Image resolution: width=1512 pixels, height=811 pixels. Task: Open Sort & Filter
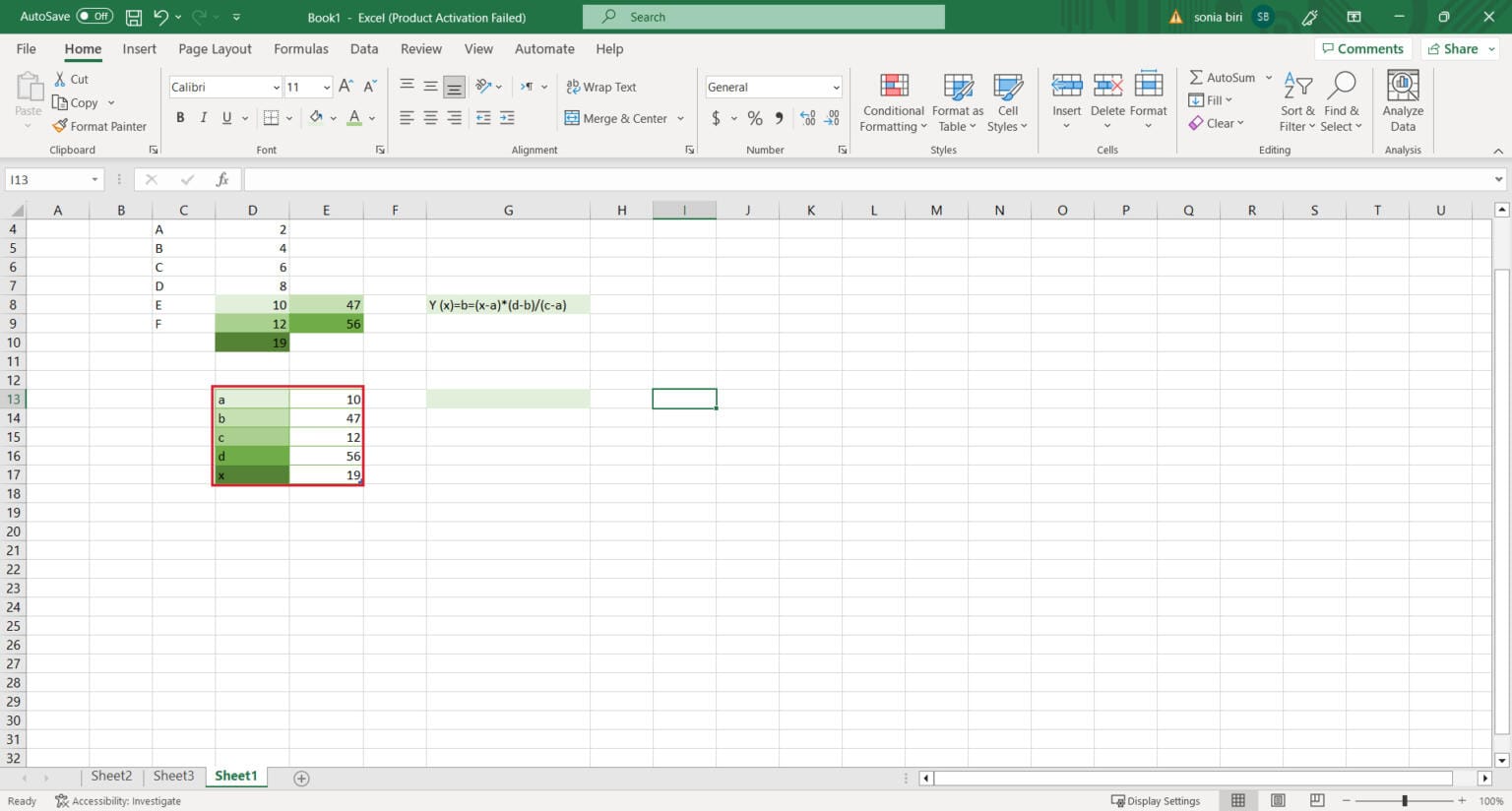coord(1296,101)
